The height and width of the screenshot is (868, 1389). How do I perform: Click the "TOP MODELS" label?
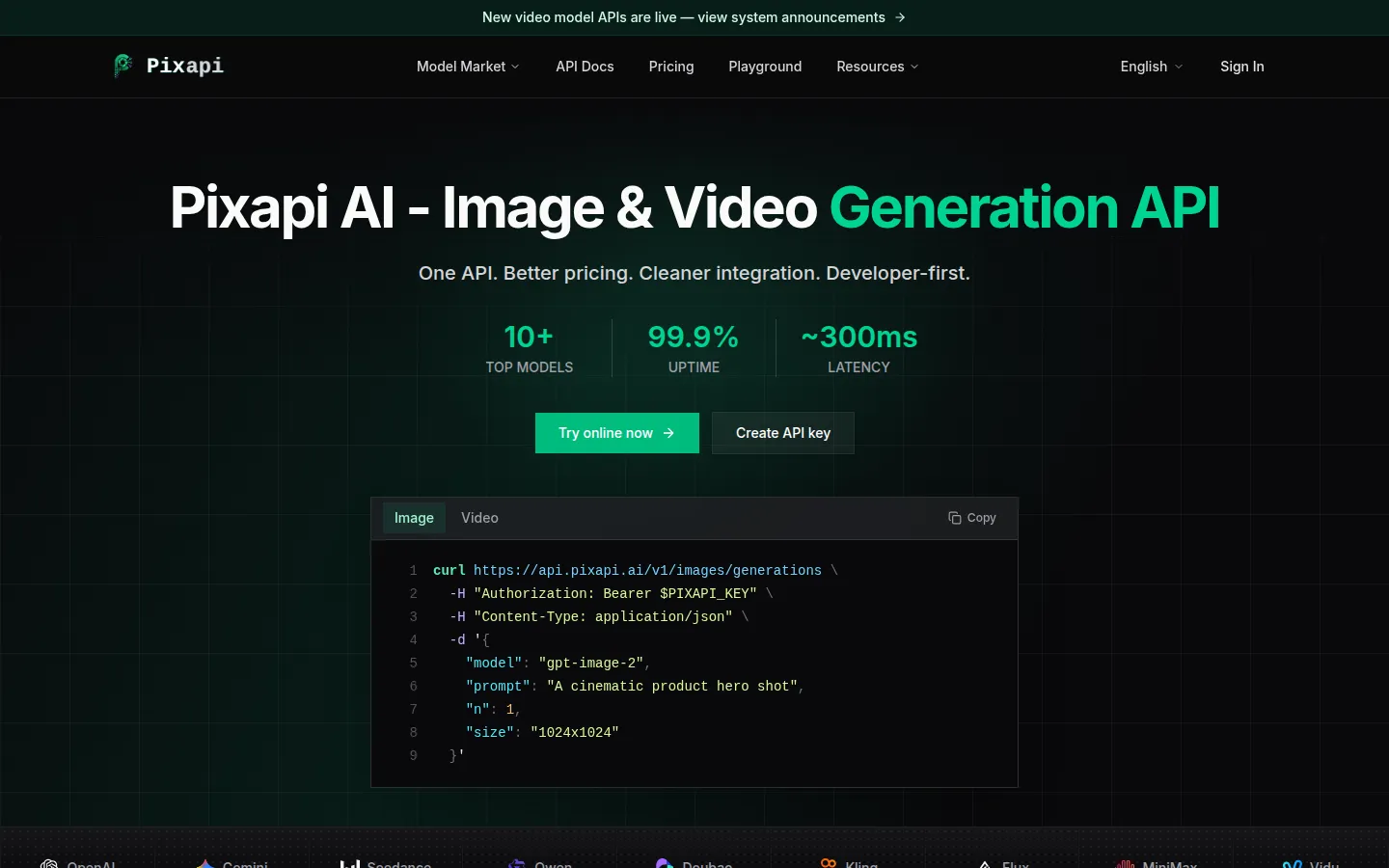[x=530, y=367]
